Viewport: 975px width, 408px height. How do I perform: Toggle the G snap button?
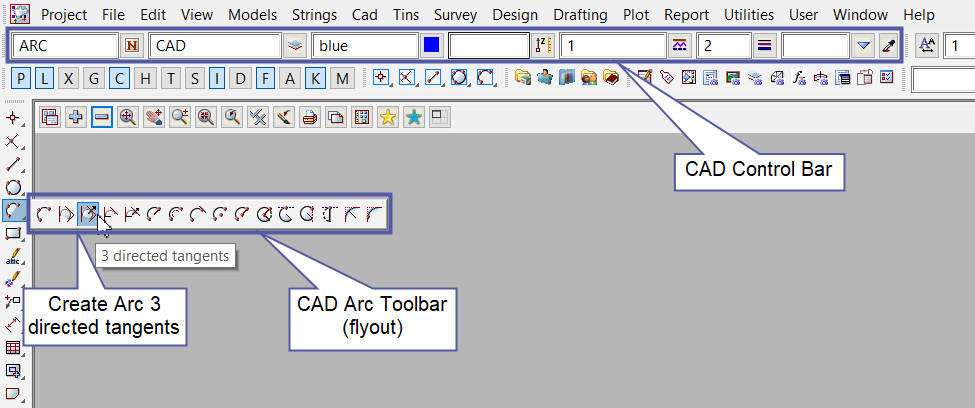click(95, 78)
